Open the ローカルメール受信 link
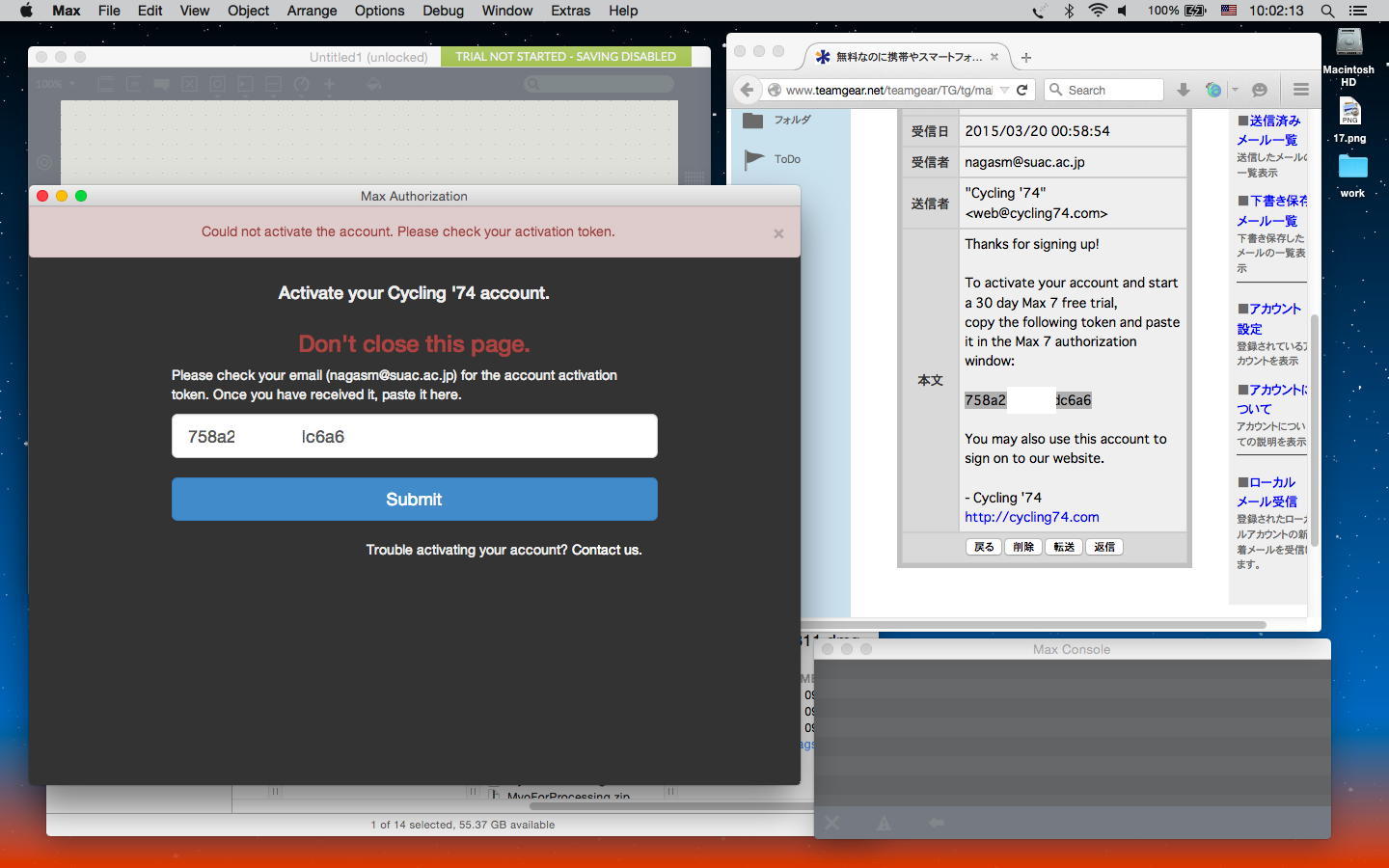Screen dimensions: 1389x868 (1267, 492)
